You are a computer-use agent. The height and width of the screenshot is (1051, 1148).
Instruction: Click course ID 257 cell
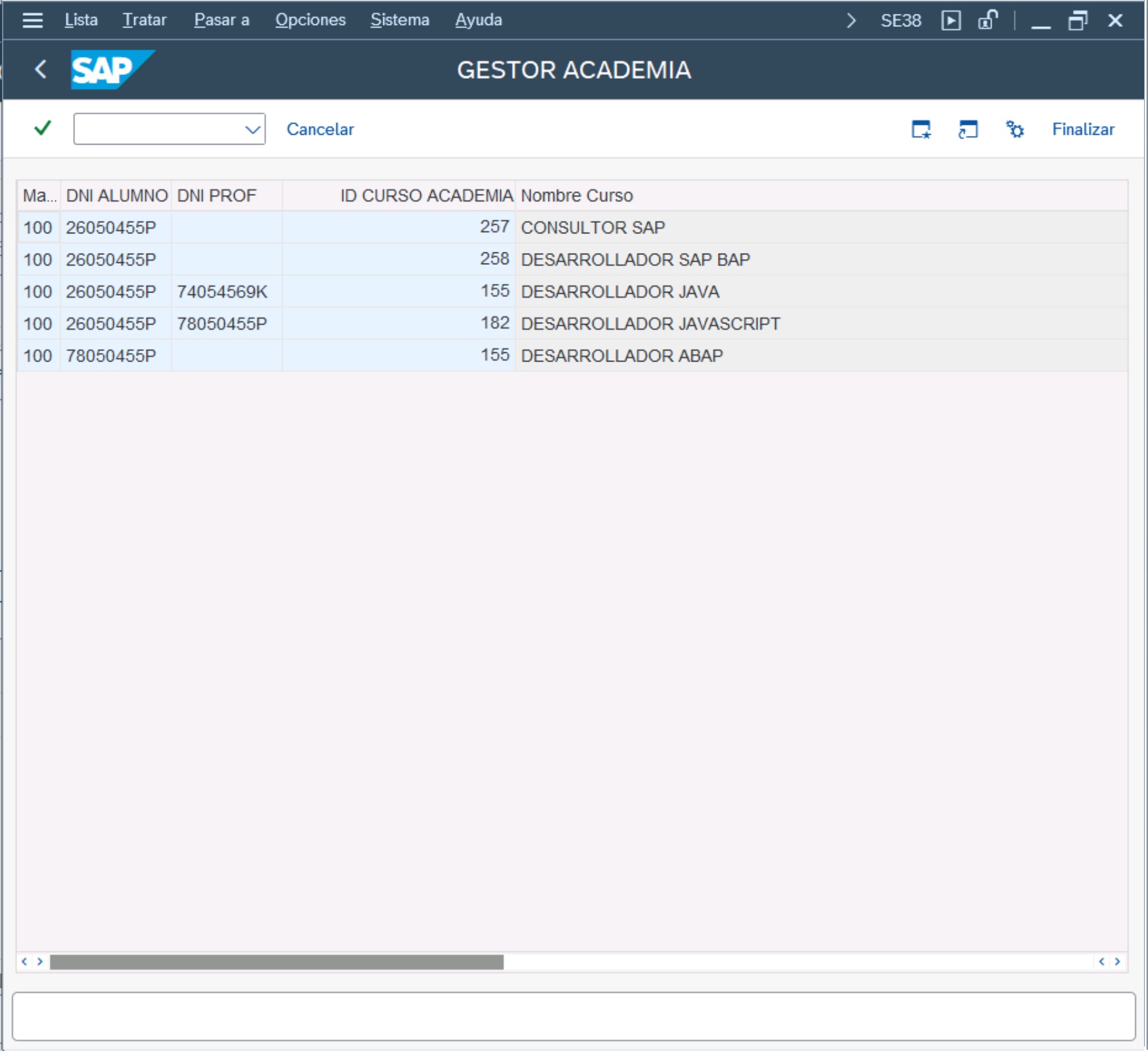click(399, 227)
